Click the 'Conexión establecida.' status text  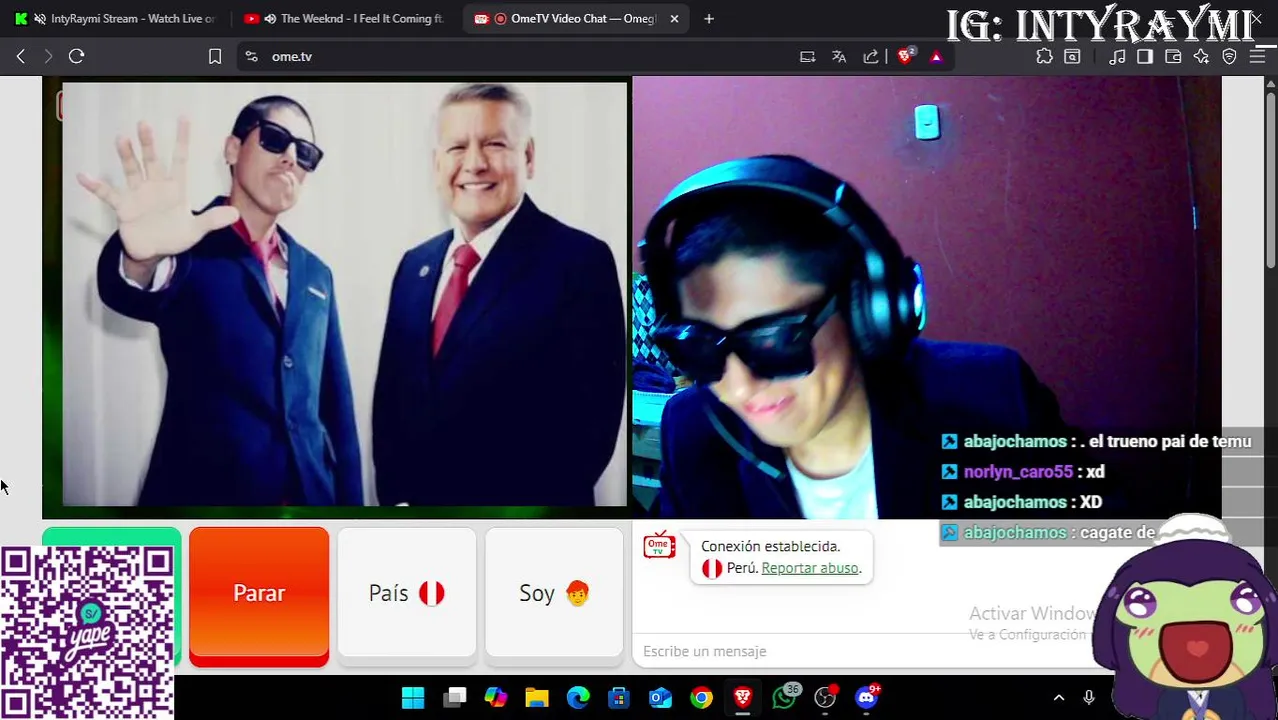pyautogui.click(x=770, y=546)
